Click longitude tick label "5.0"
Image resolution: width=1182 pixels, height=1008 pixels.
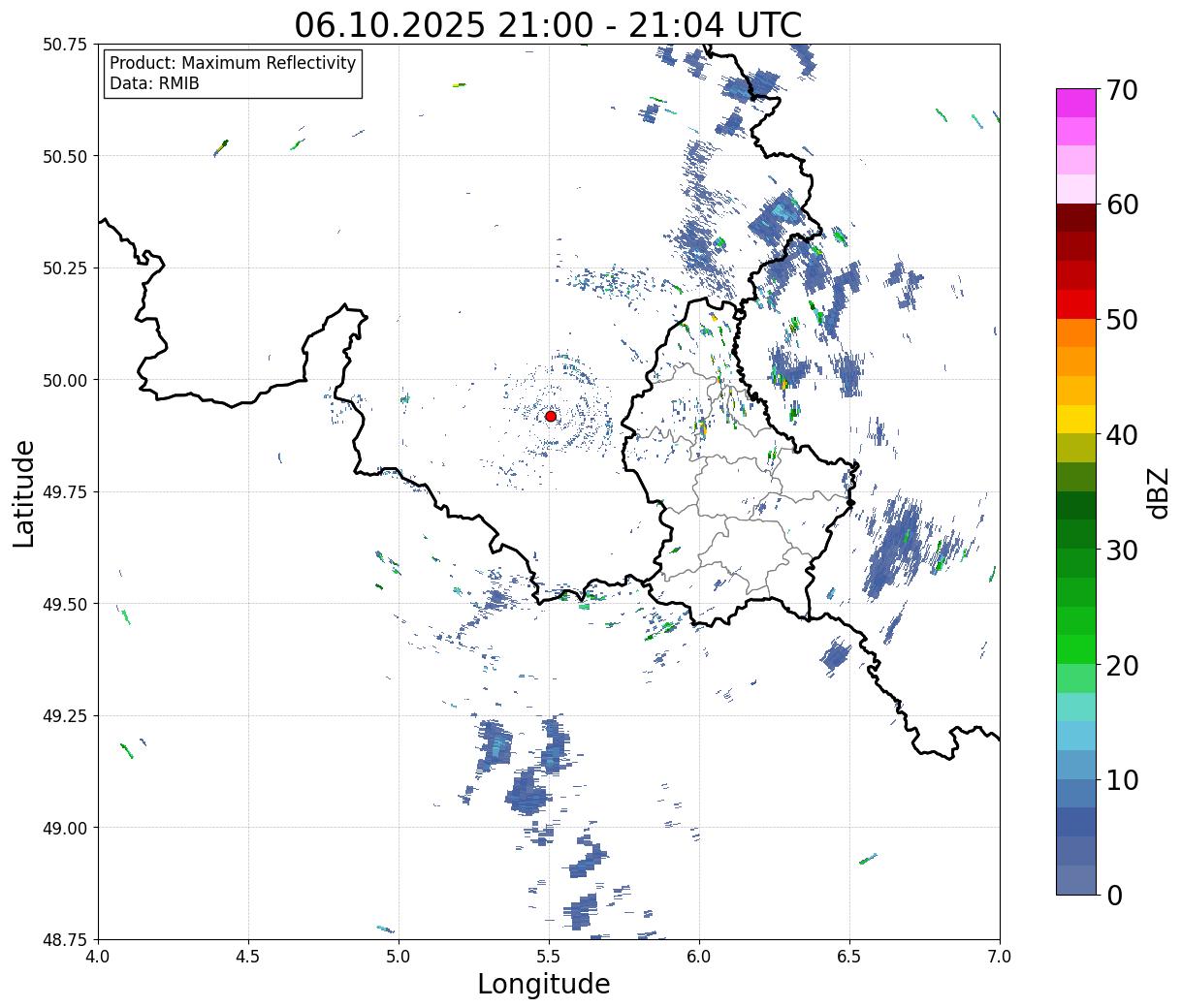[399, 957]
